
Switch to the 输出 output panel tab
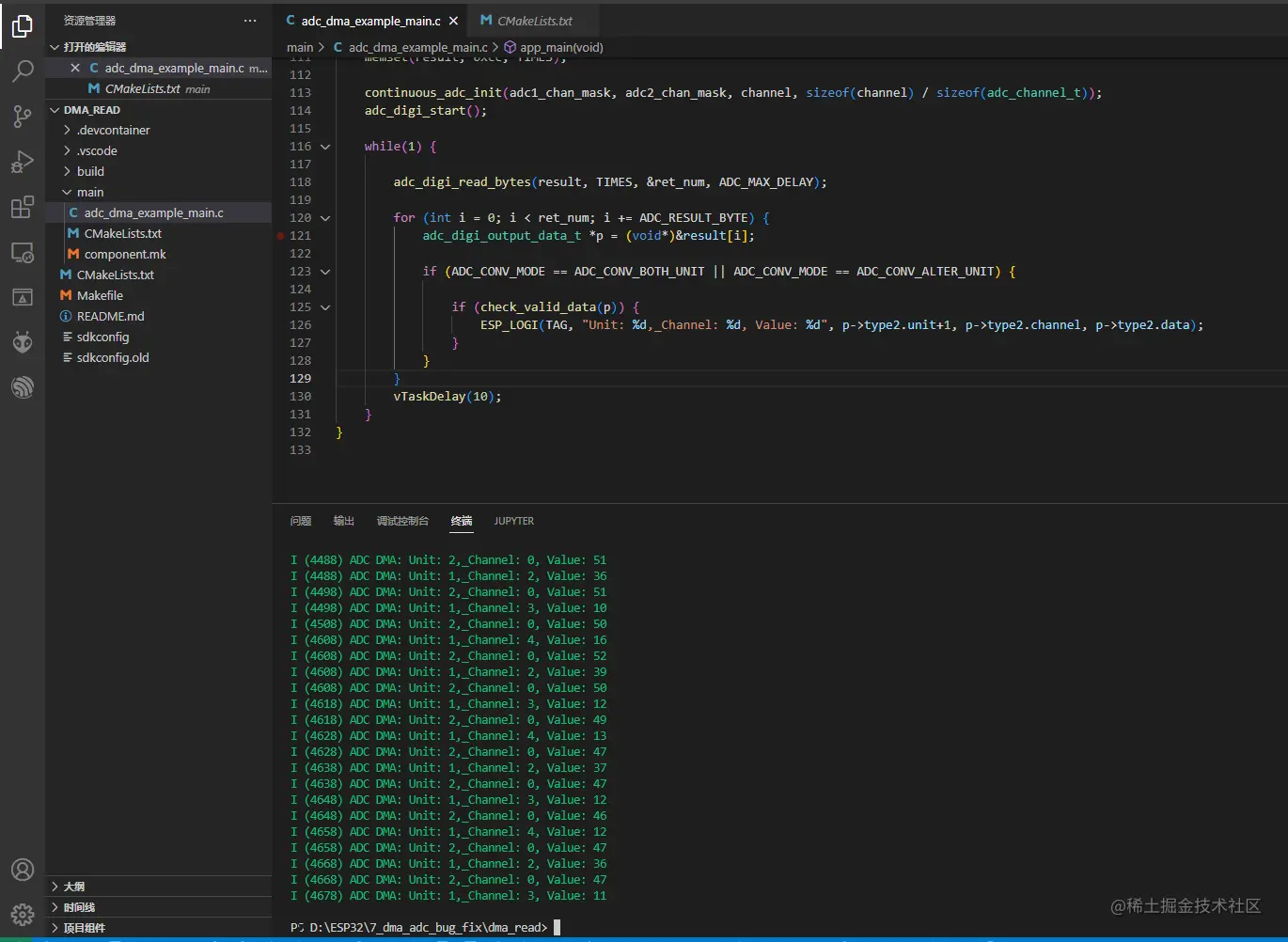click(x=344, y=521)
